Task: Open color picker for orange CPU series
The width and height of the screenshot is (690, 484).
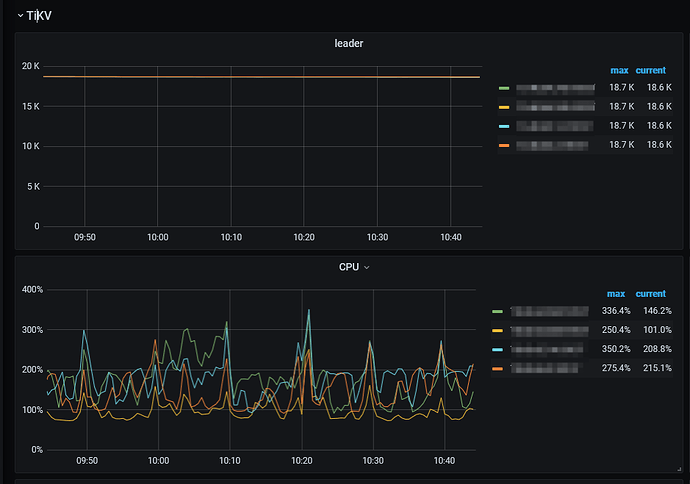Action: coord(498,369)
